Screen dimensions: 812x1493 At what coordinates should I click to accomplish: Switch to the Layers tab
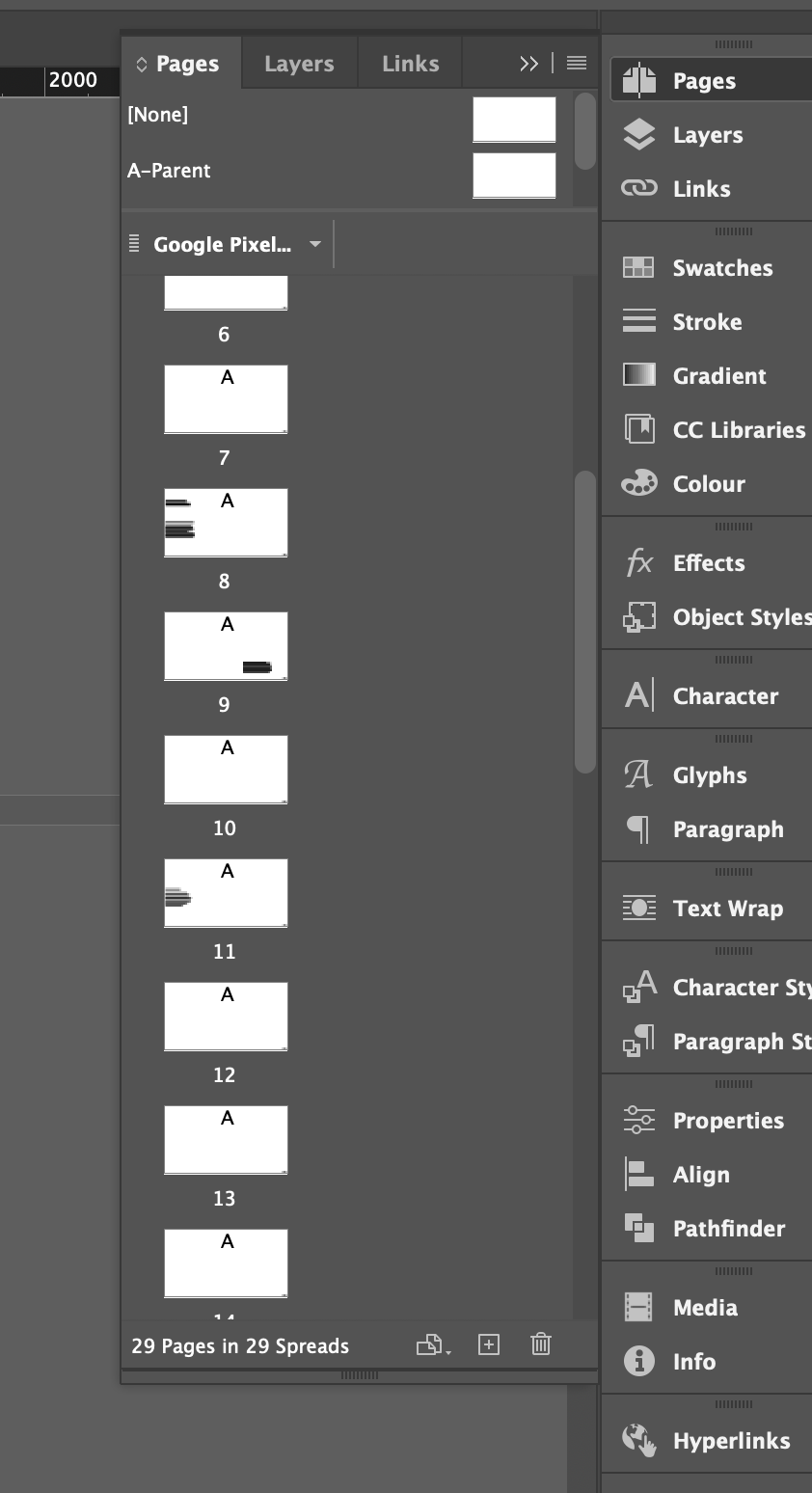click(298, 63)
